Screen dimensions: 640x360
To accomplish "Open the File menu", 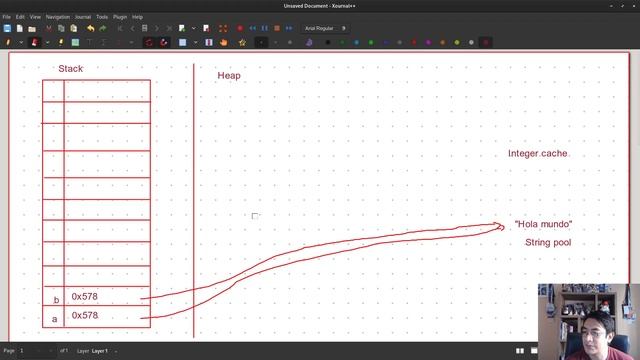I will click(7, 17).
